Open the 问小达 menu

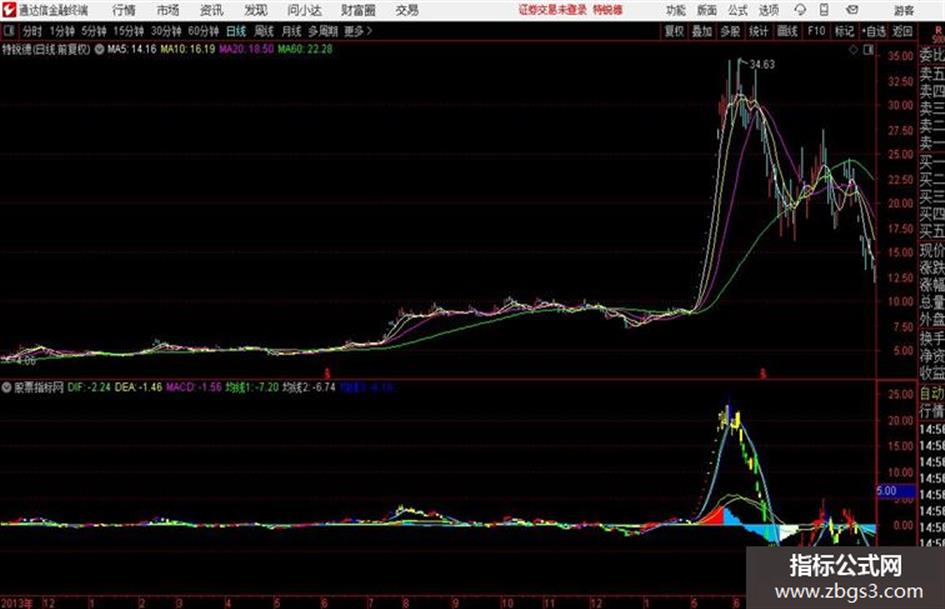click(304, 10)
